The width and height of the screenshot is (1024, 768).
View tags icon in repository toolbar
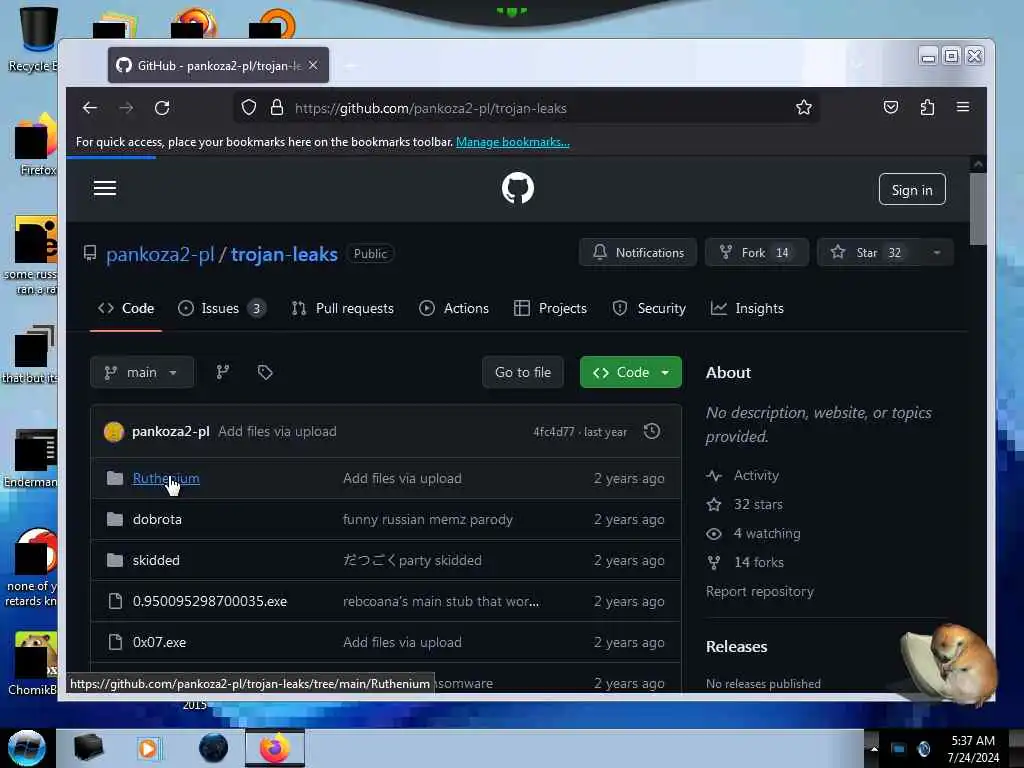[264, 372]
